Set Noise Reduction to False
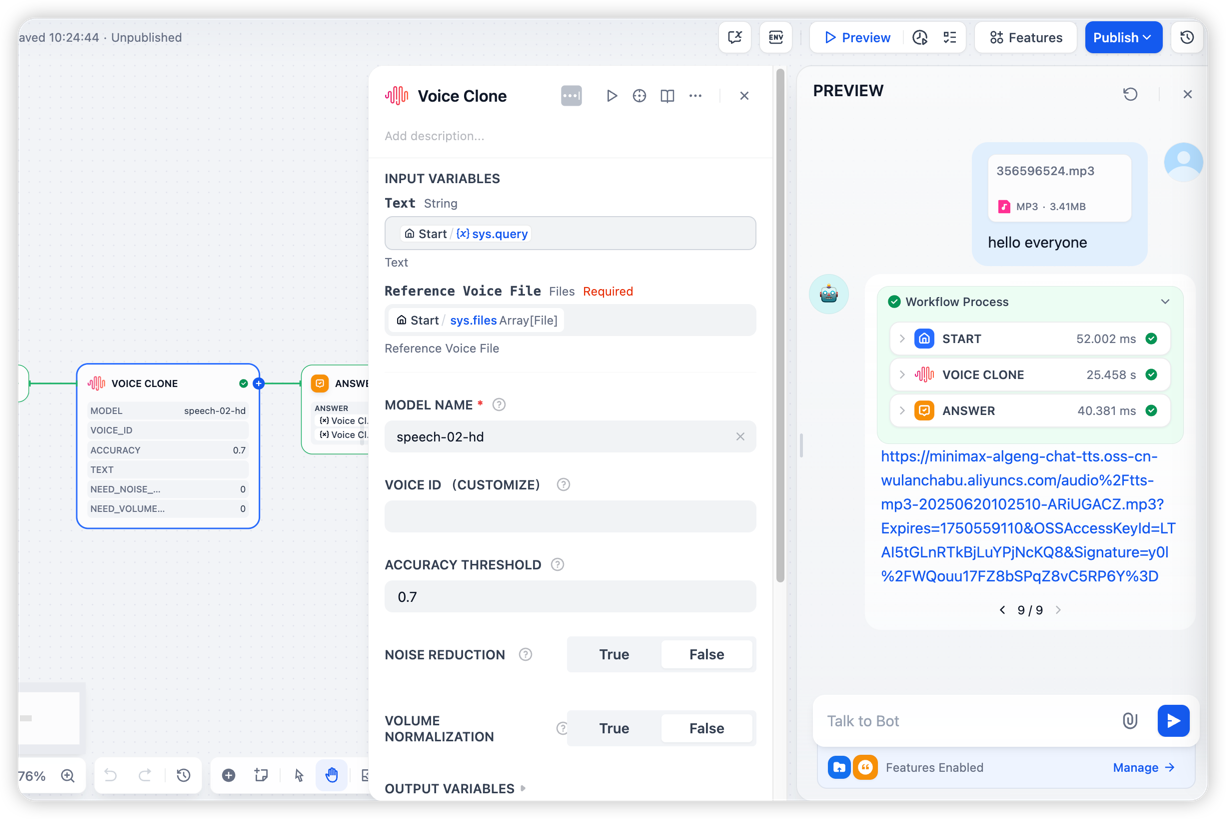1226x819 pixels. click(x=706, y=655)
